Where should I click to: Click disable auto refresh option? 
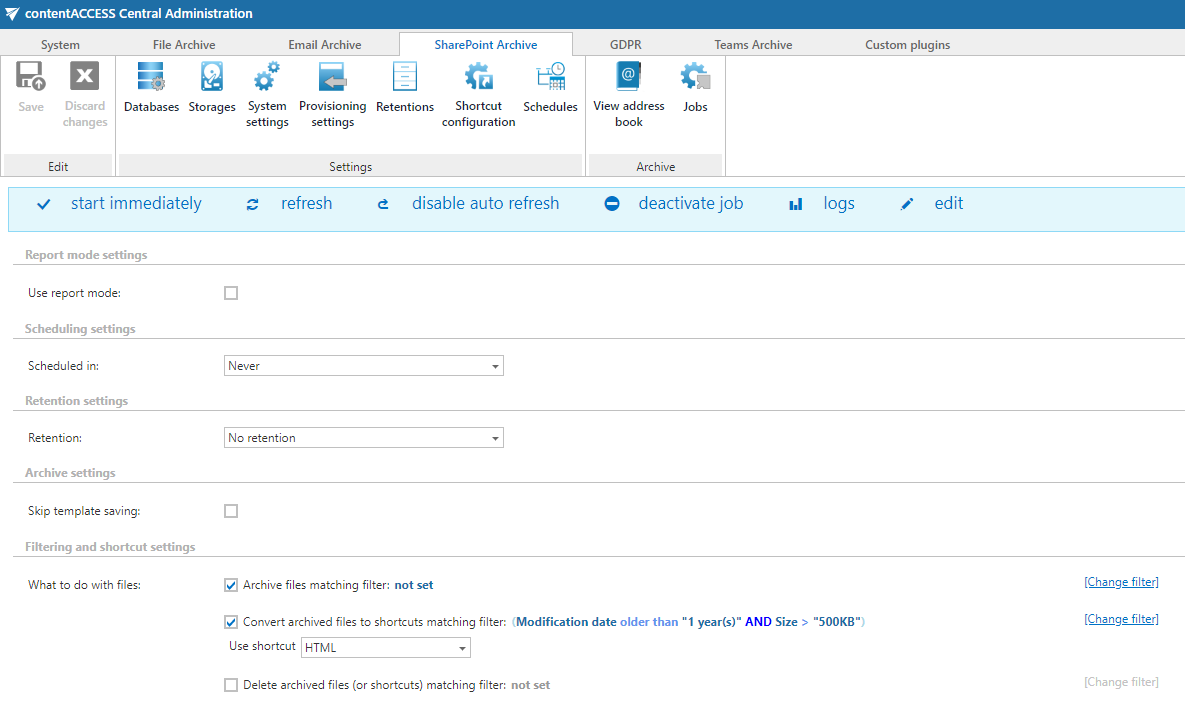[485, 203]
